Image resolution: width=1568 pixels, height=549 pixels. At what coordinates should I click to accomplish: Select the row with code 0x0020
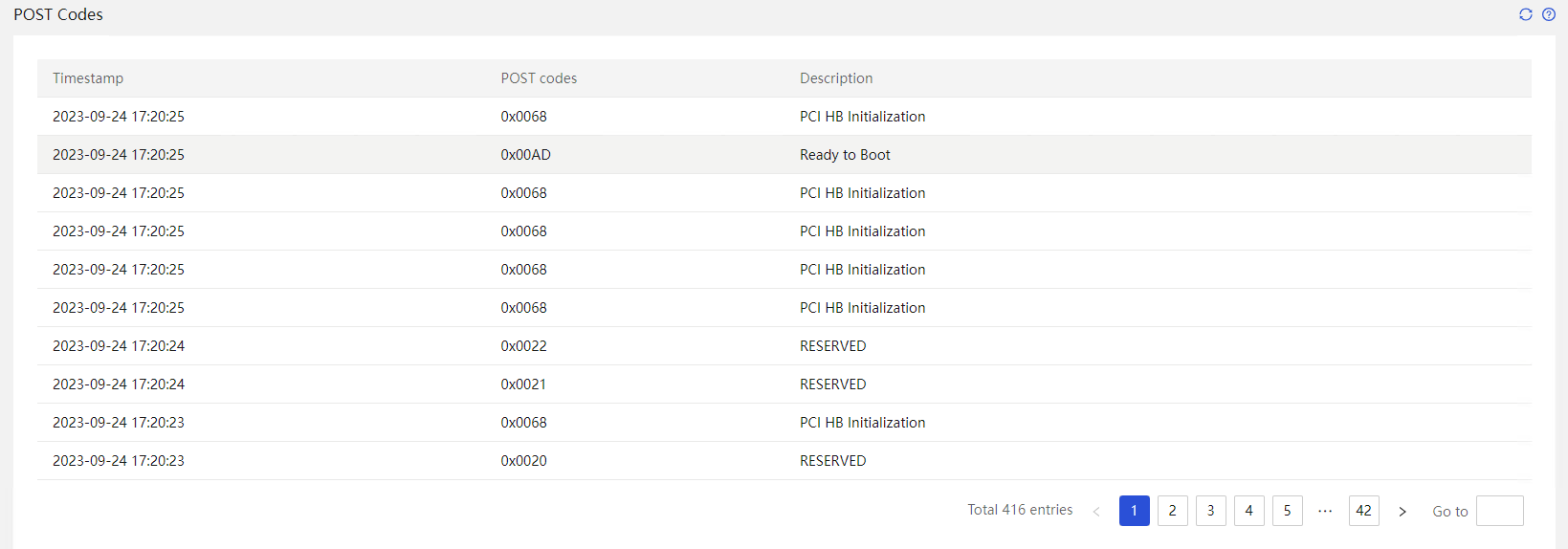pyautogui.click(x=784, y=461)
